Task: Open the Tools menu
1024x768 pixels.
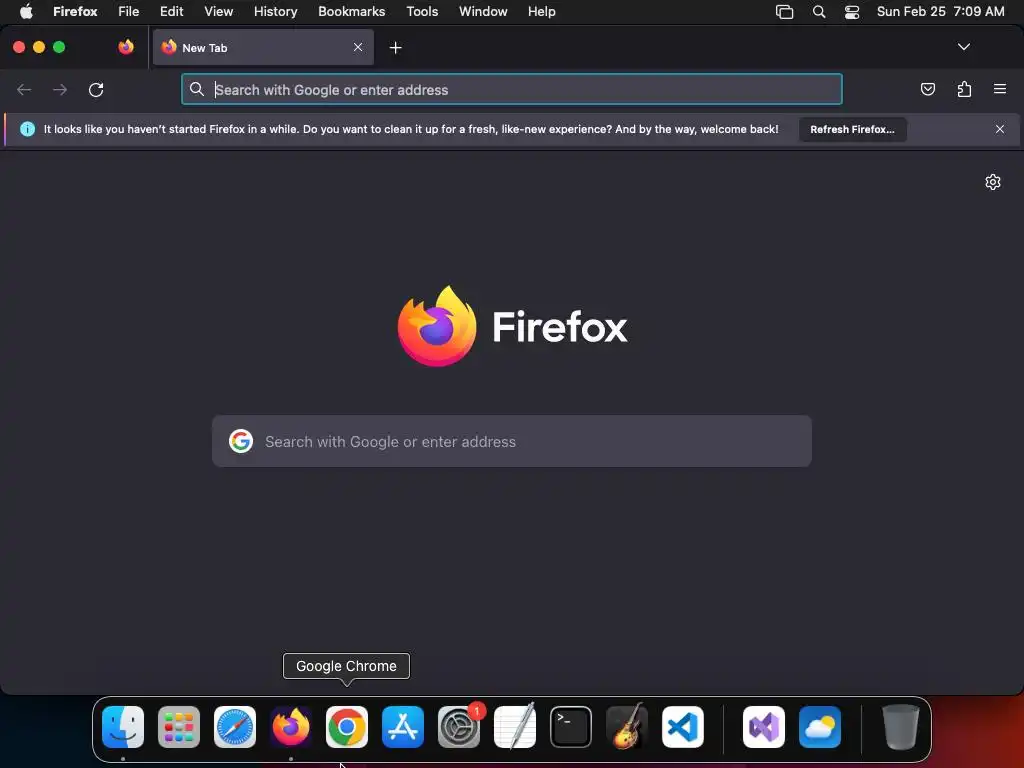Action: tap(422, 11)
